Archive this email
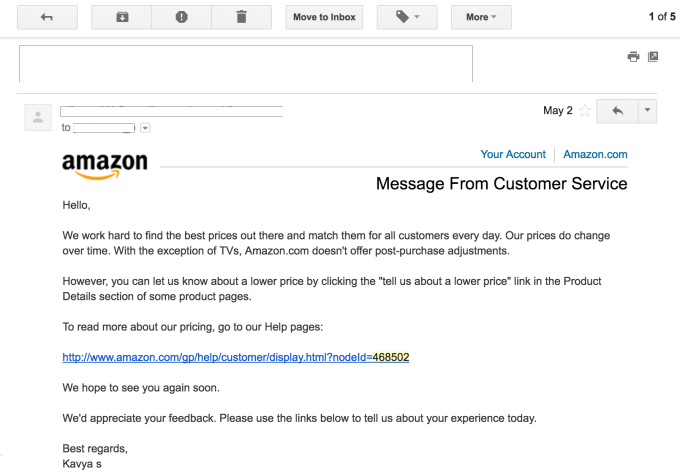This screenshot has height=476, width=680. (122, 17)
